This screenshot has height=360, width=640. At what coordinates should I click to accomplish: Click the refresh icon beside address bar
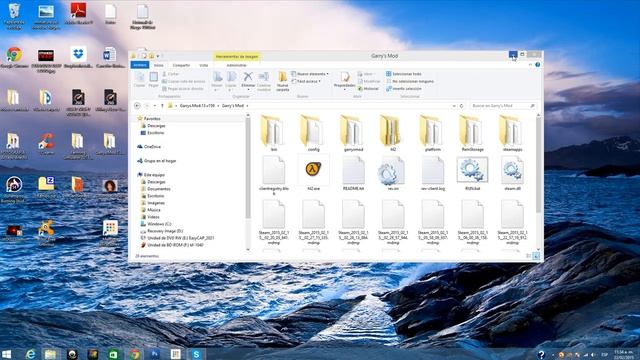[x=462, y=106]
